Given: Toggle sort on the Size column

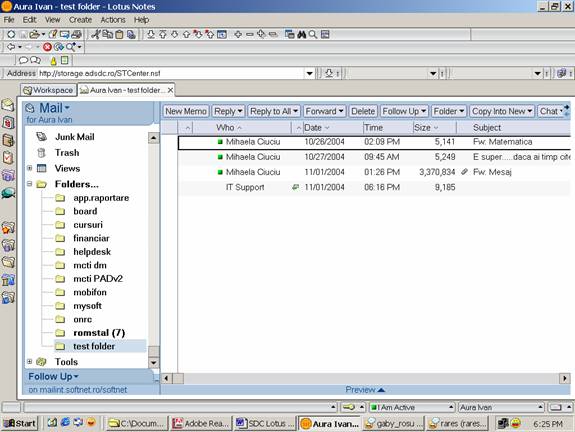Looking at the screenshot, I should tap(426, 128).
